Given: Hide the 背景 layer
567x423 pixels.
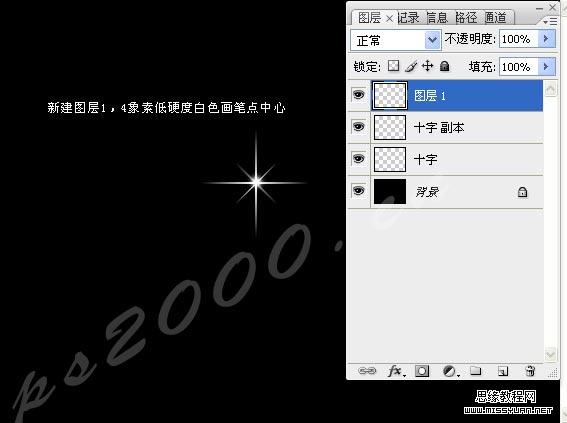Looking at the screenshot, I should (358, 191).
